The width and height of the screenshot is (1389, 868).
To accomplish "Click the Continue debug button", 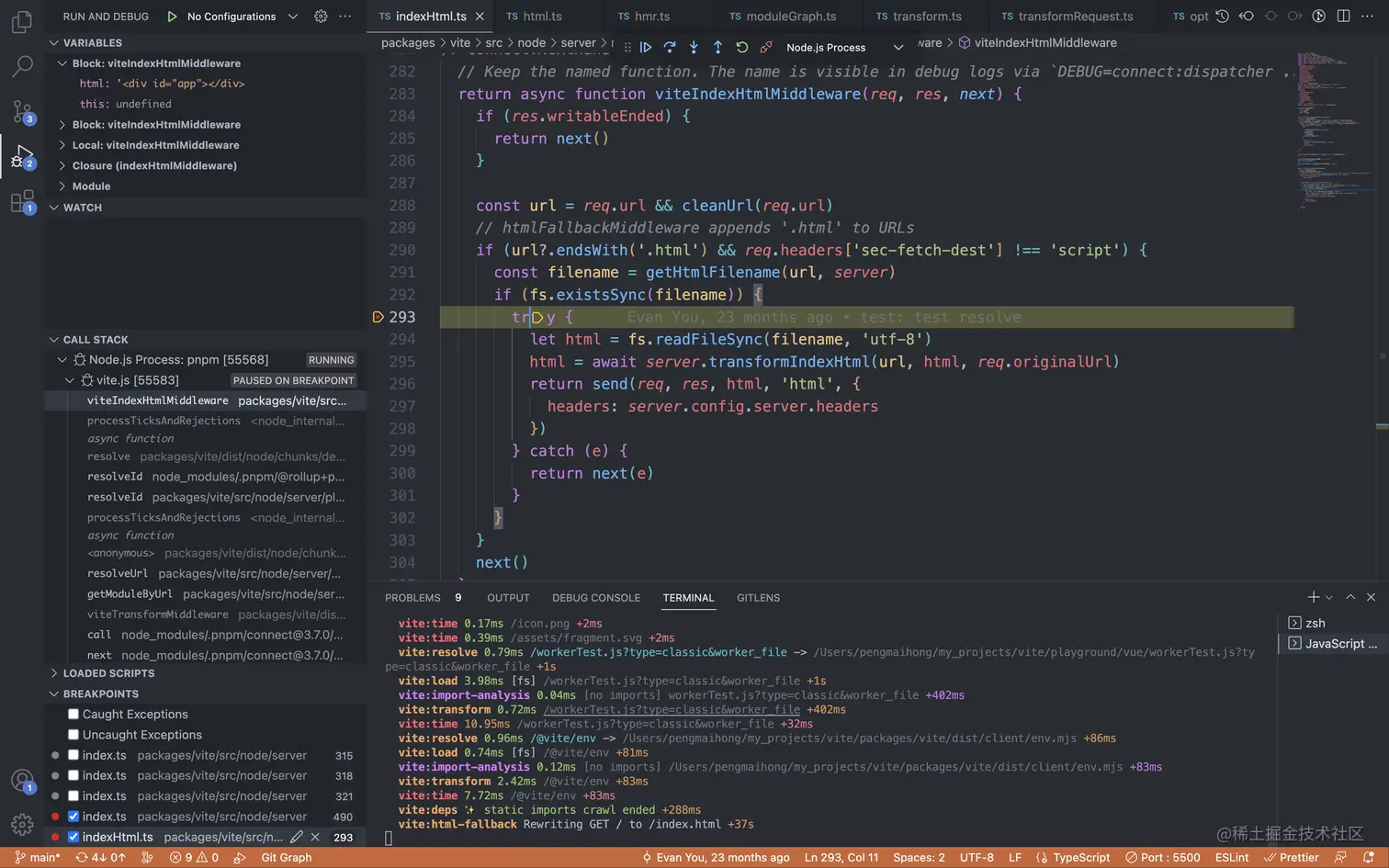I will (646, 47).
